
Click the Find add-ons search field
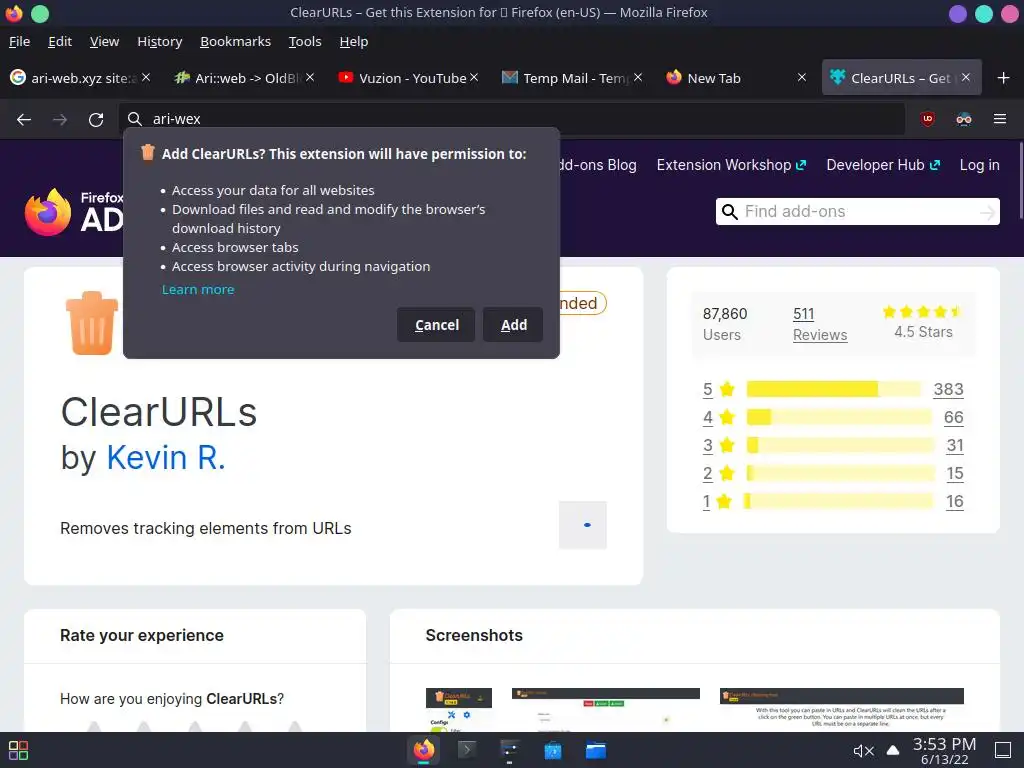click(x=857, y=212)
